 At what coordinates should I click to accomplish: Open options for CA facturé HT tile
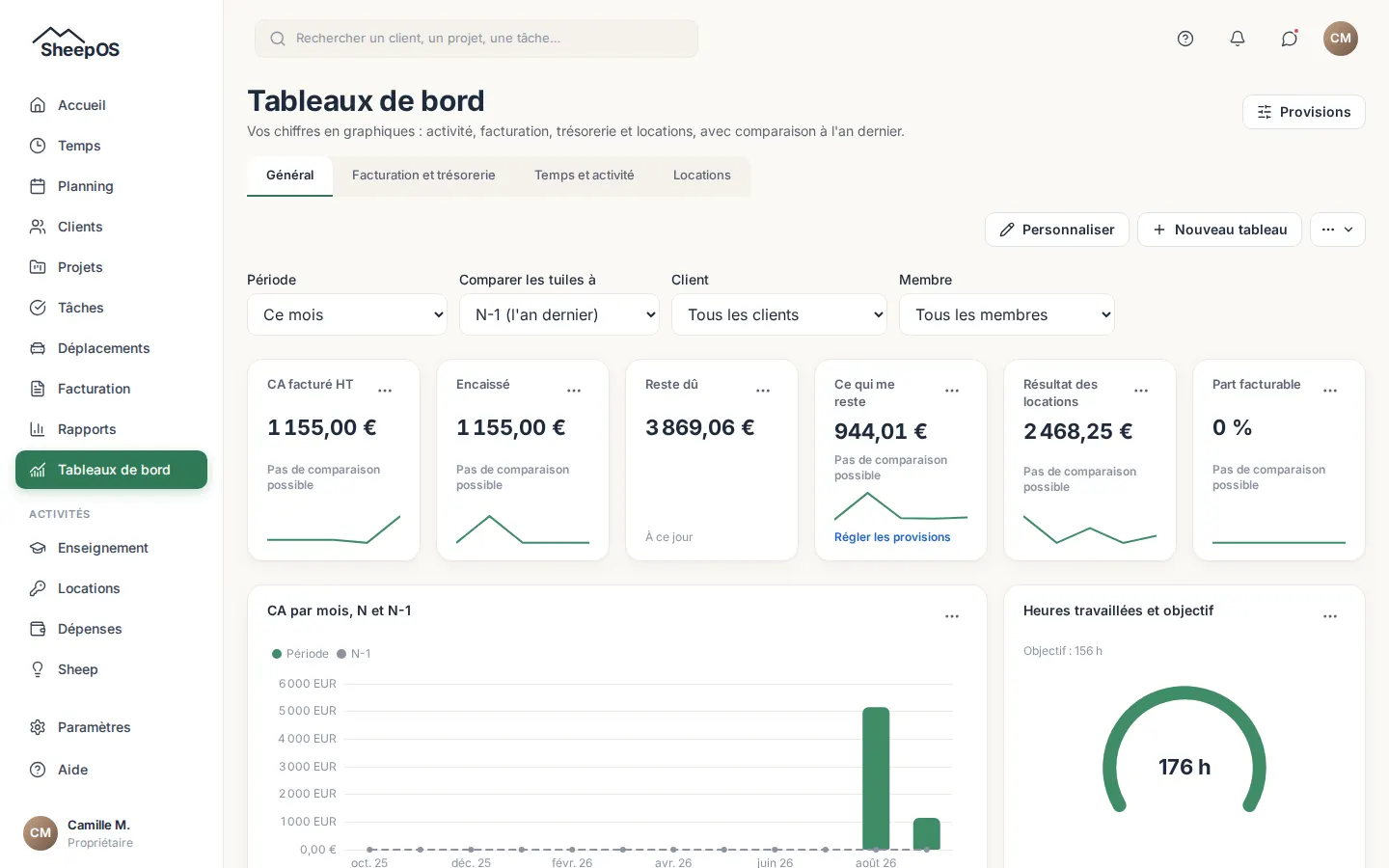point(385,391)
